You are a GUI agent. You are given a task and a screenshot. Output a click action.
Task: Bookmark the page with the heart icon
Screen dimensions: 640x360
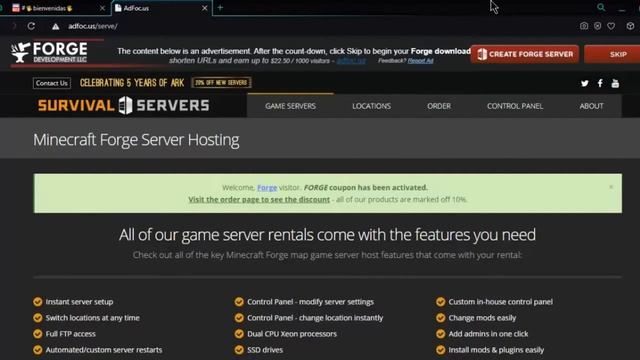611,26
